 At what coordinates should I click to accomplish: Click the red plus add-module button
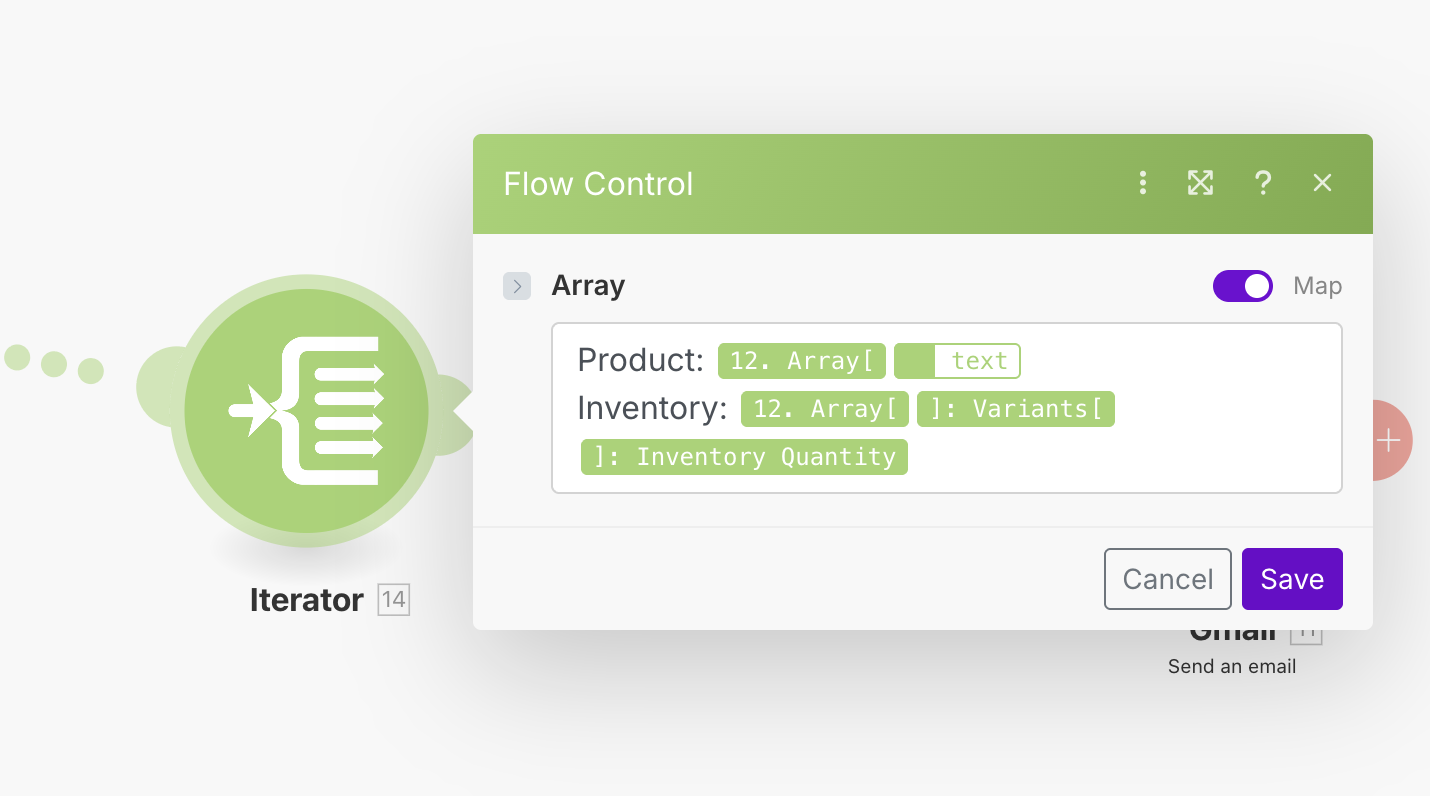(x=1390, y=440)
